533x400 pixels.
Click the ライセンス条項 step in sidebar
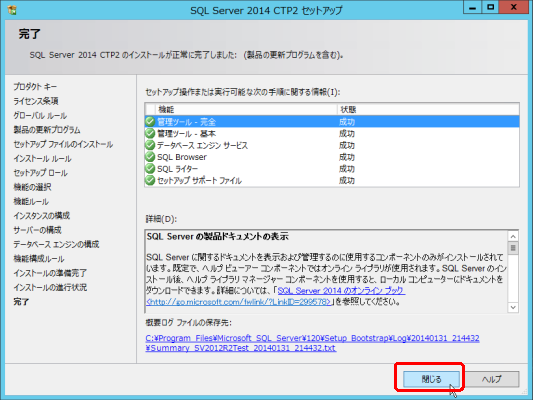click(x=36, y=101)
